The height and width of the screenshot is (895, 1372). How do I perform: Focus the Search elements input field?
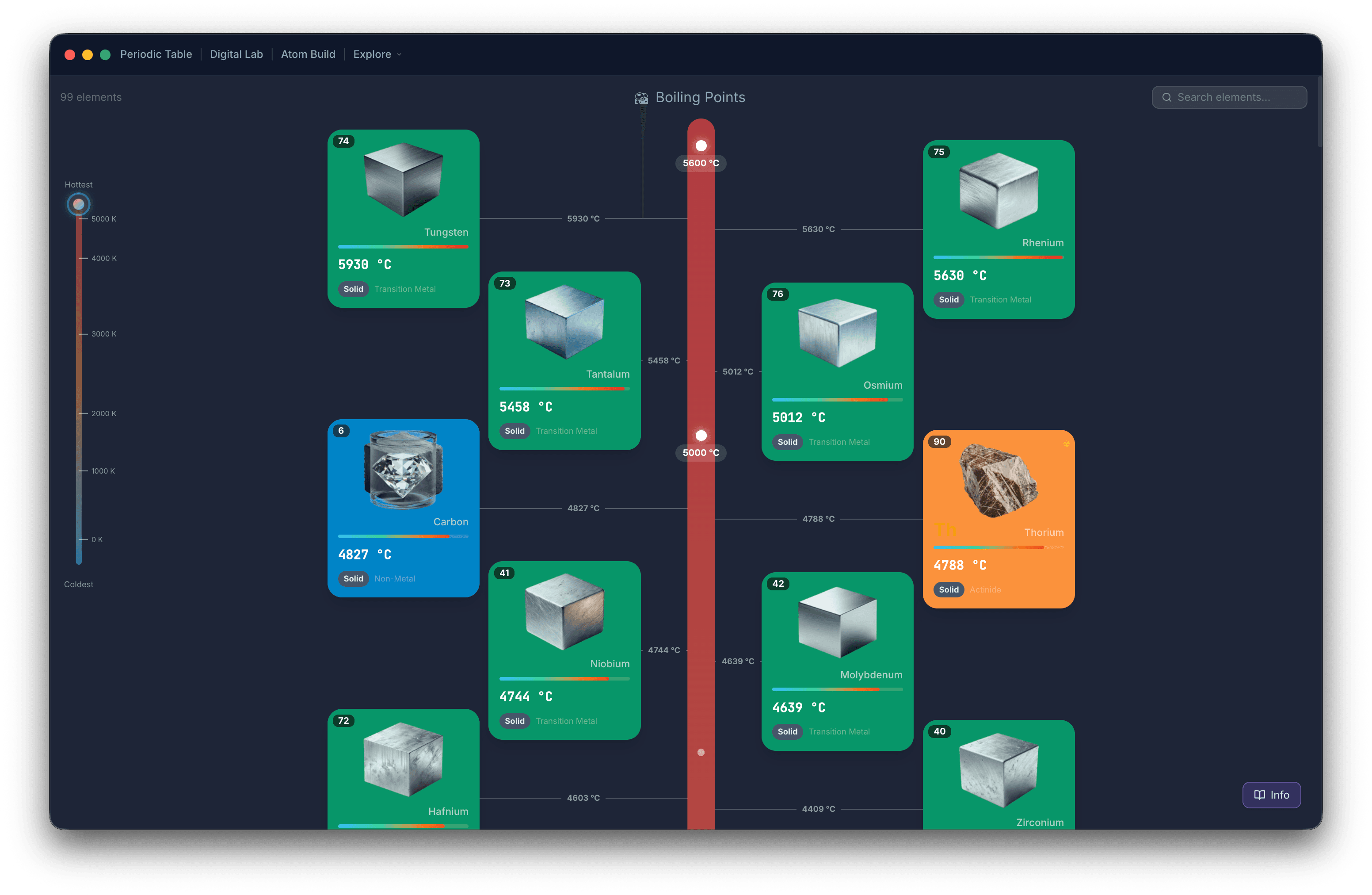[x=1229, y=97]
